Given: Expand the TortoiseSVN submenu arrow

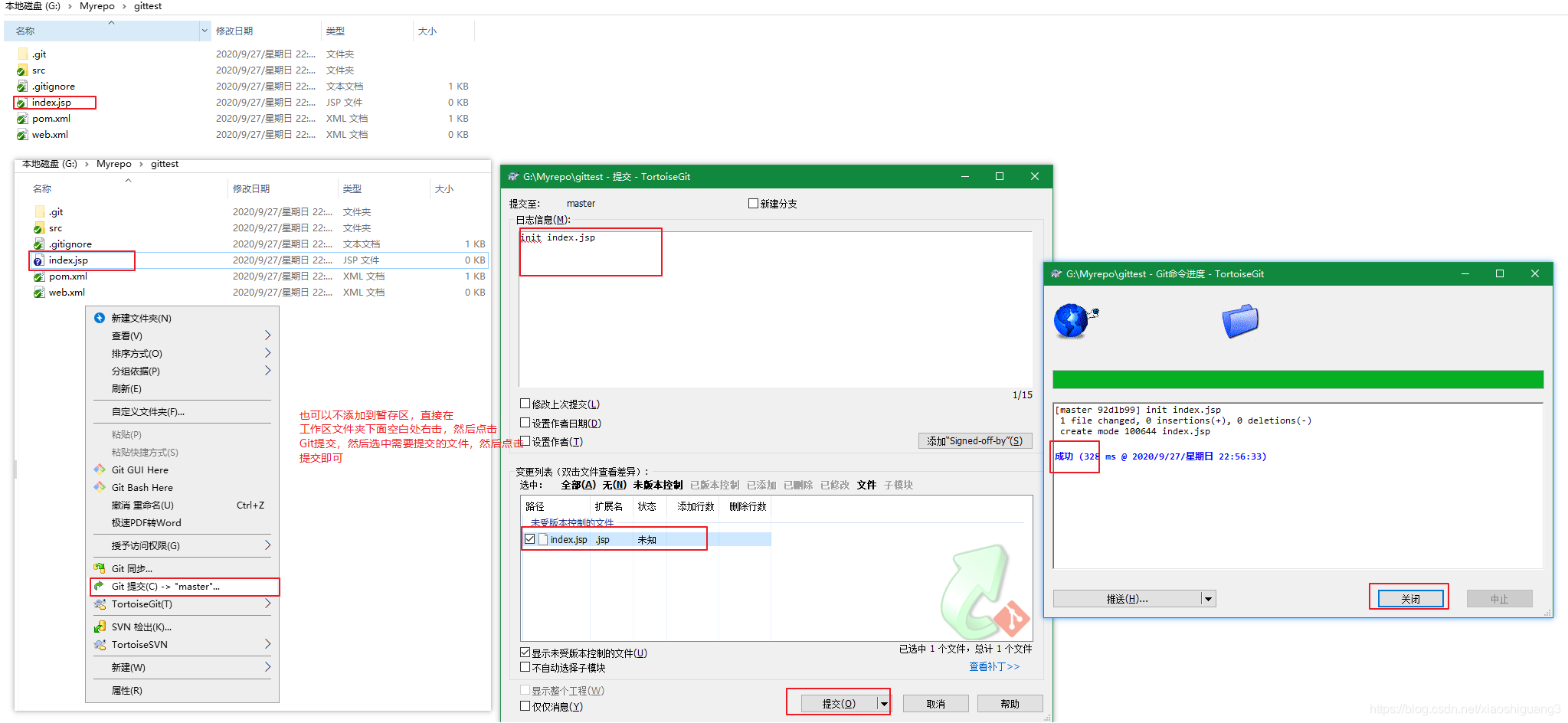Looking at the screenshot, I should [x=267, y=644].
